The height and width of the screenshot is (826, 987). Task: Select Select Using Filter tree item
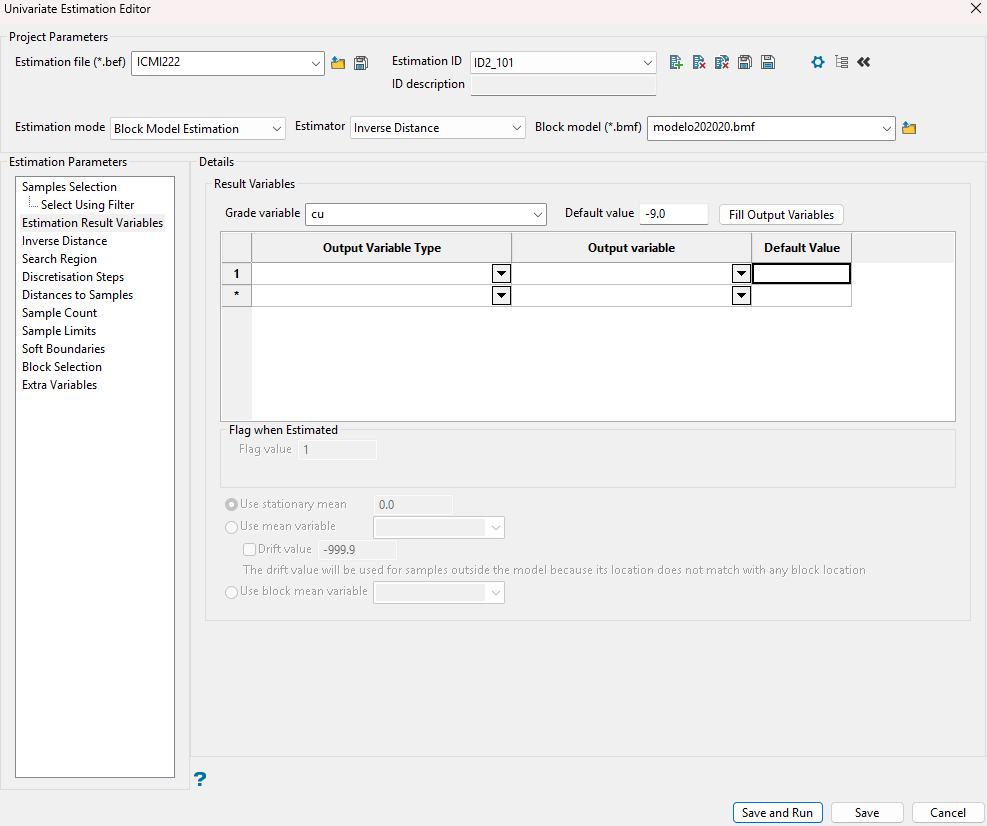point(87,205)
